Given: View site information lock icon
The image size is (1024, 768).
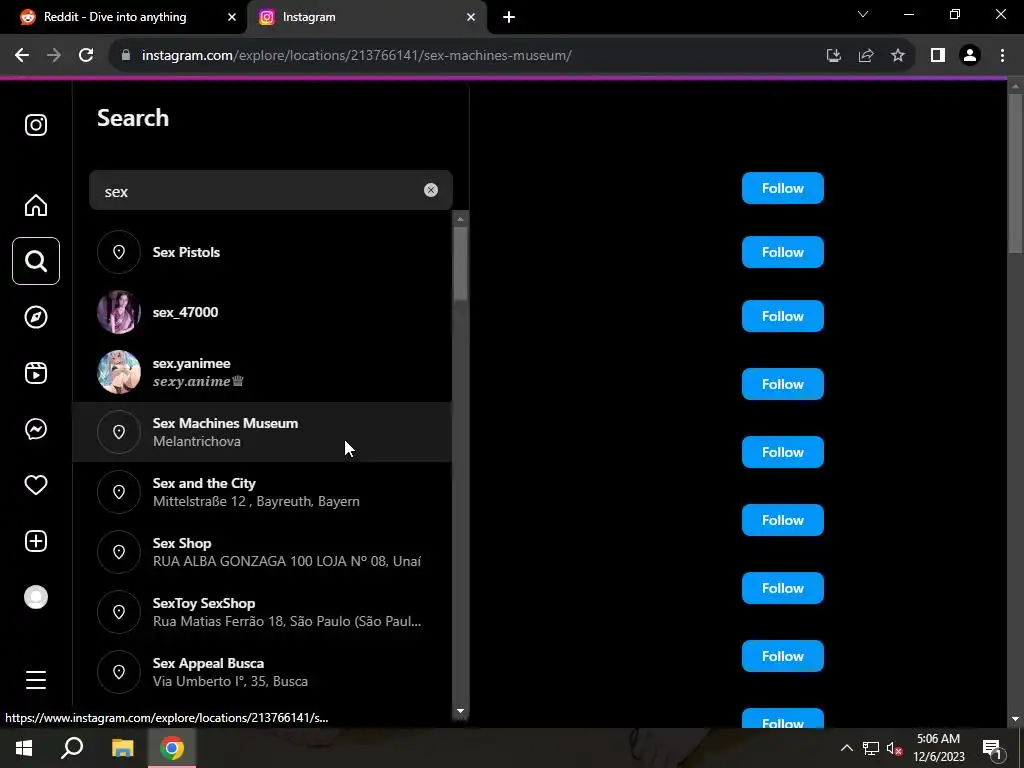Looking at the screenshot, I should click(126, 56).
